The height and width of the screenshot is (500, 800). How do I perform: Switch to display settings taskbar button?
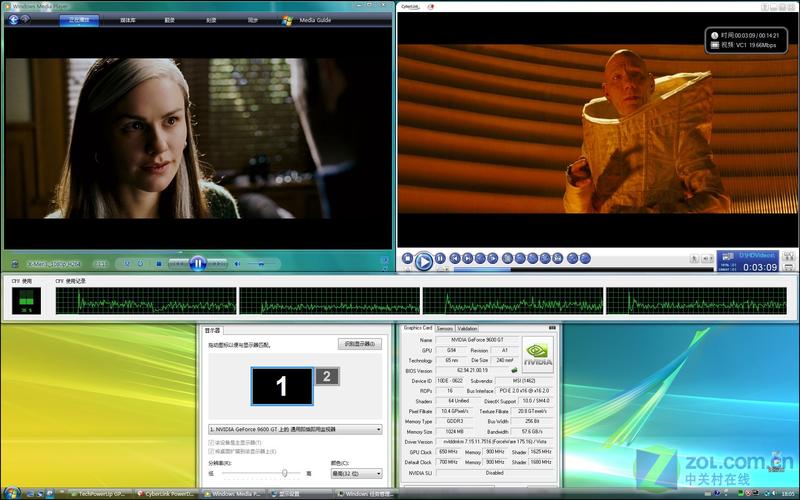pos(299,494)
